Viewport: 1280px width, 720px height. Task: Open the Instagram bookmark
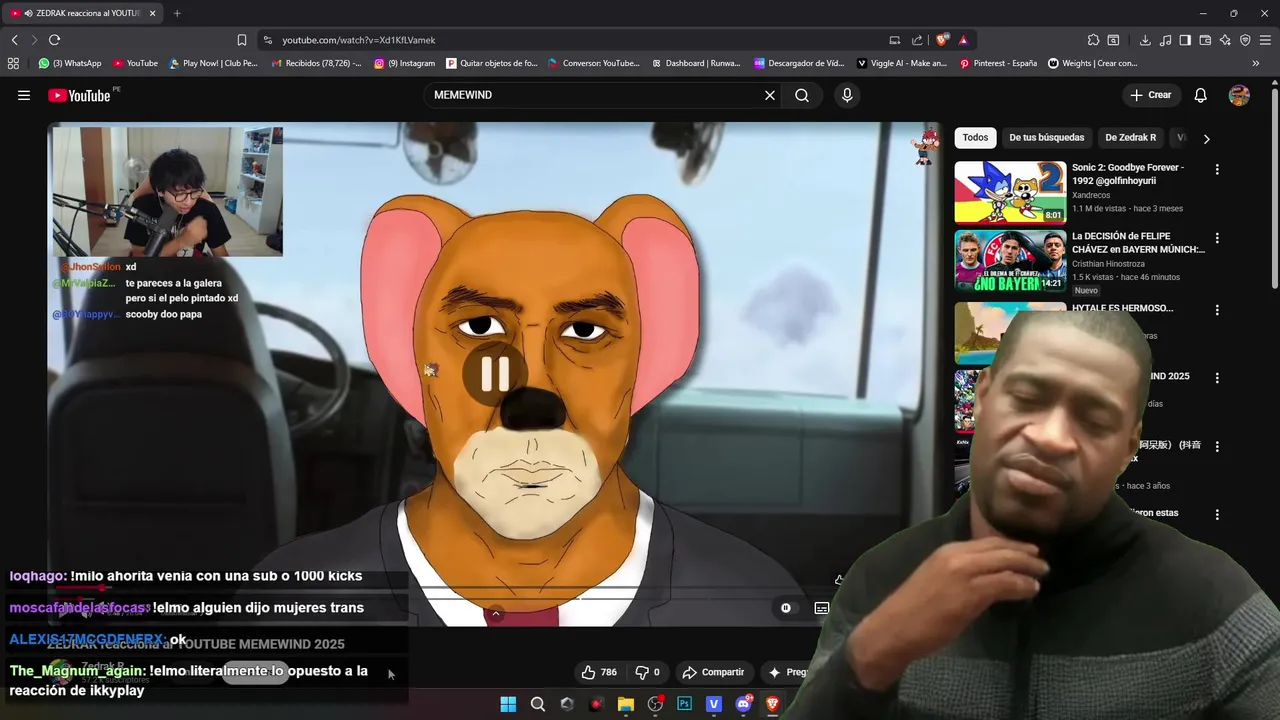coord(405,63)
